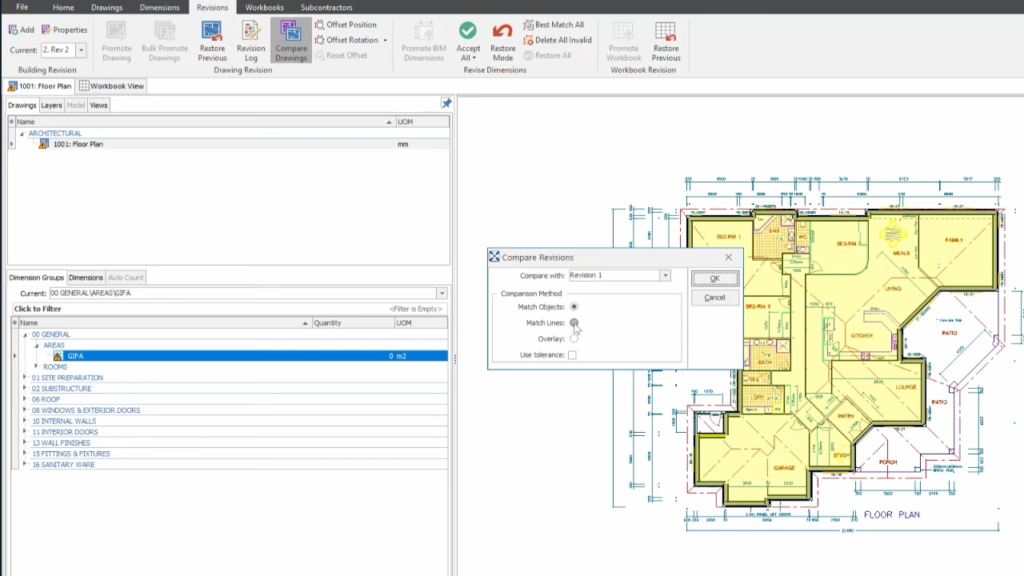Select the 1001: Floor Plan tree row
Viewport: 1024px width, 576px height.
tap(229, 144)
